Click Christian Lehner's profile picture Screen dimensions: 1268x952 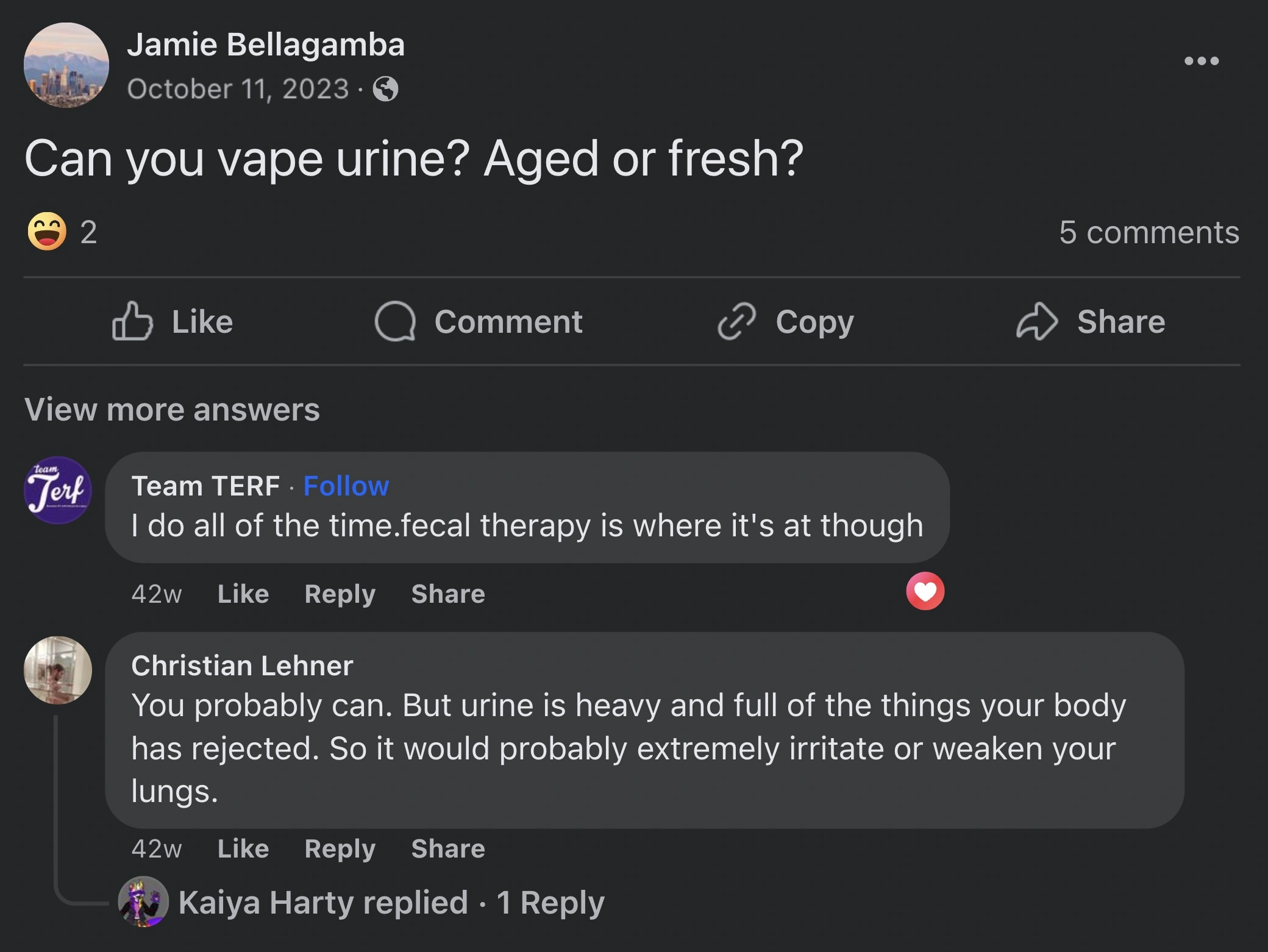tap(58, 670)
